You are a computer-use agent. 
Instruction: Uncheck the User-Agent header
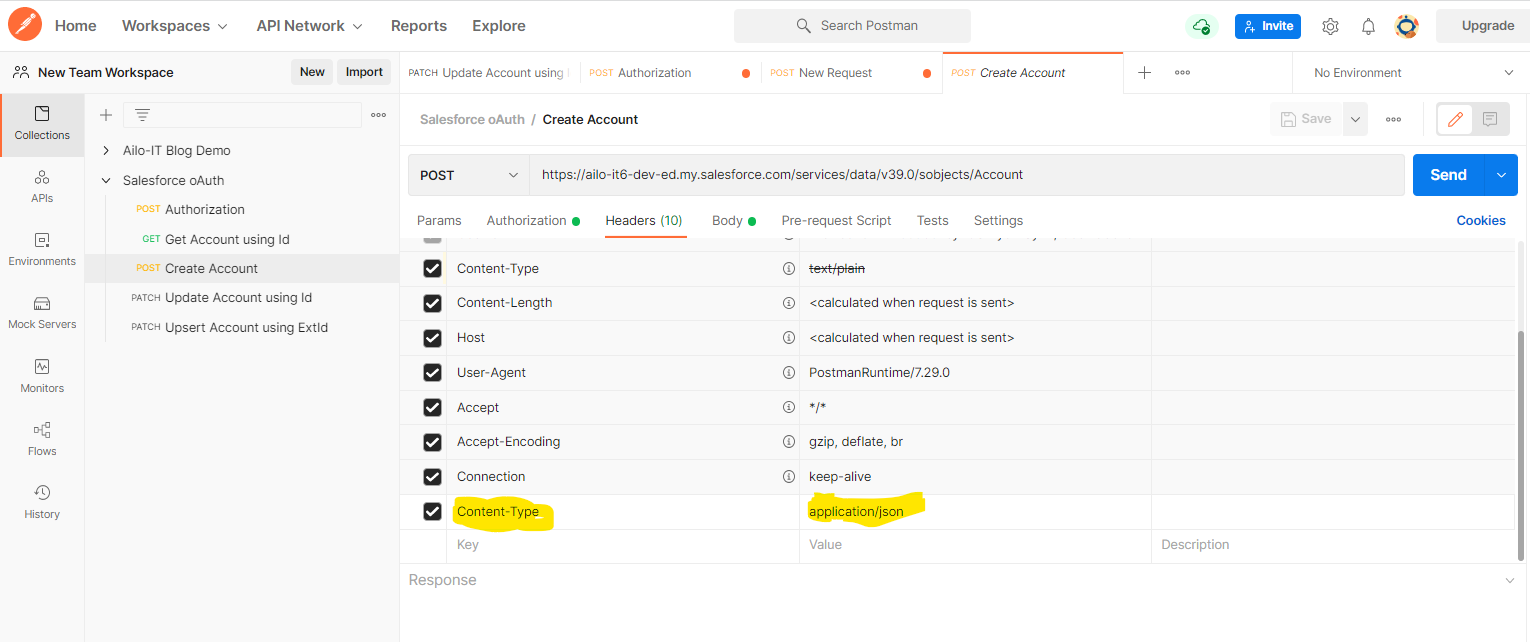[x=432, y=372]
